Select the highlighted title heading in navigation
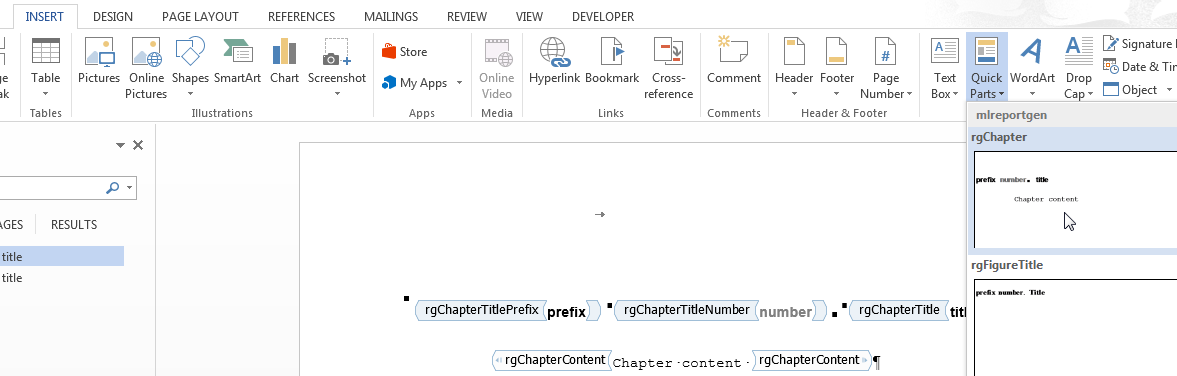This screenshot has width=1177, height=376. tap(62, 257)
